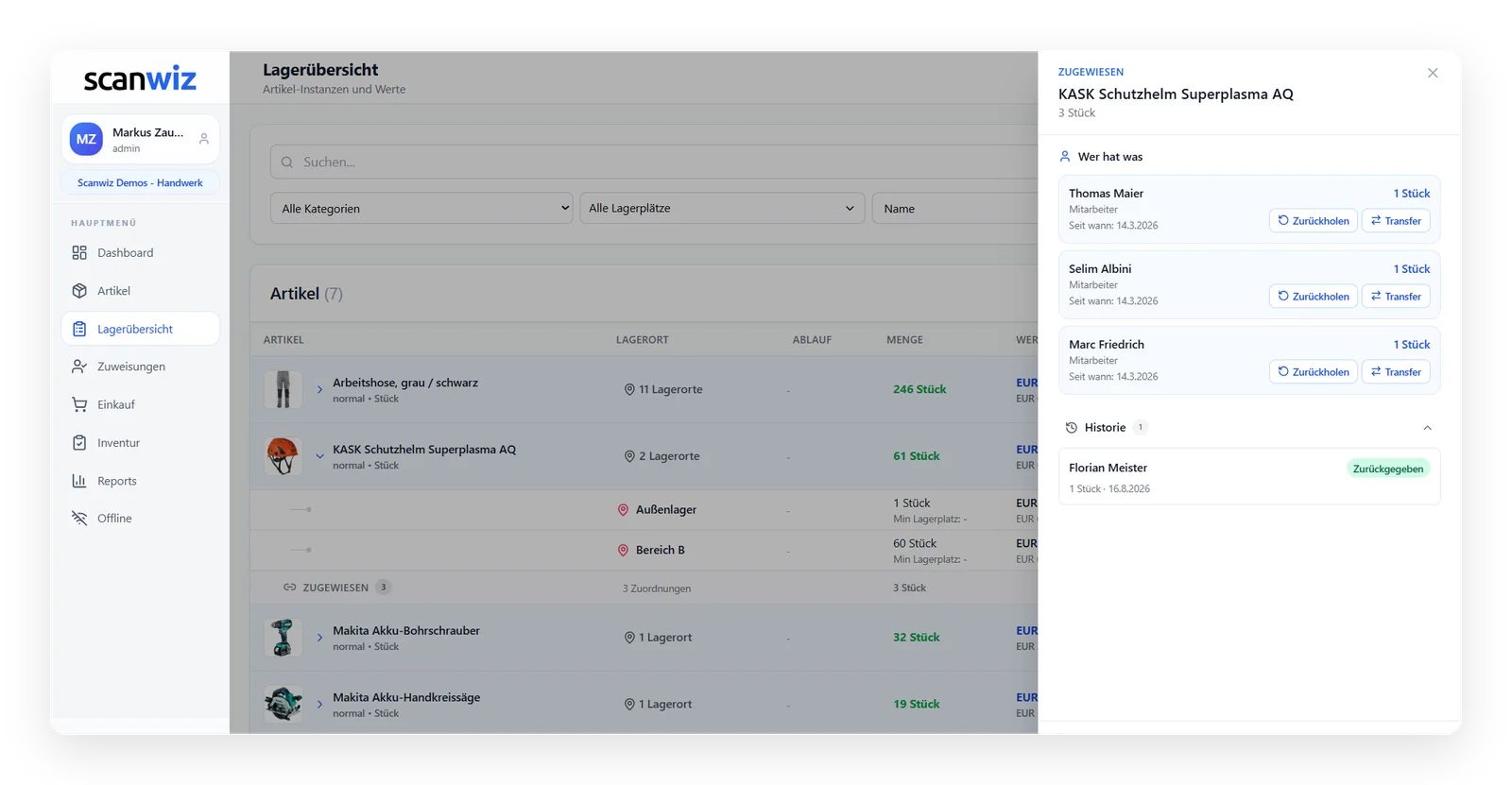The width and height of the screenshot is (1512, 785).
Task: Click Transfer for Selim Albini
Action: click(x=1396, y=297)
